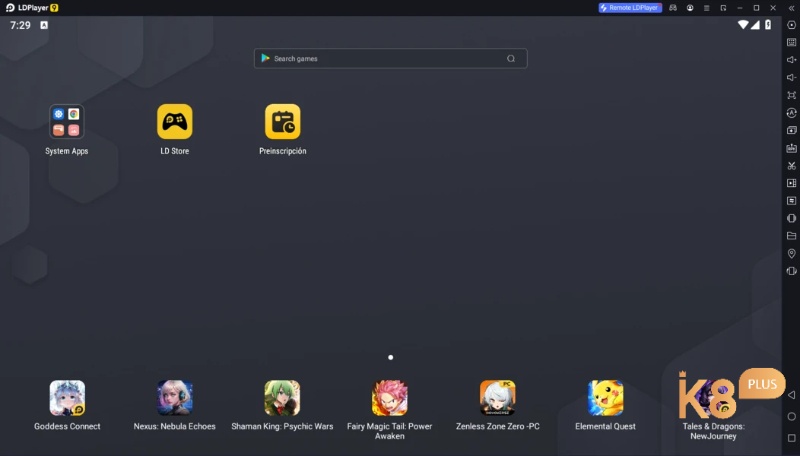Screen dimensions: 800x456
Task: Click the upright device icon above folder icon
Action: (791, 218)
